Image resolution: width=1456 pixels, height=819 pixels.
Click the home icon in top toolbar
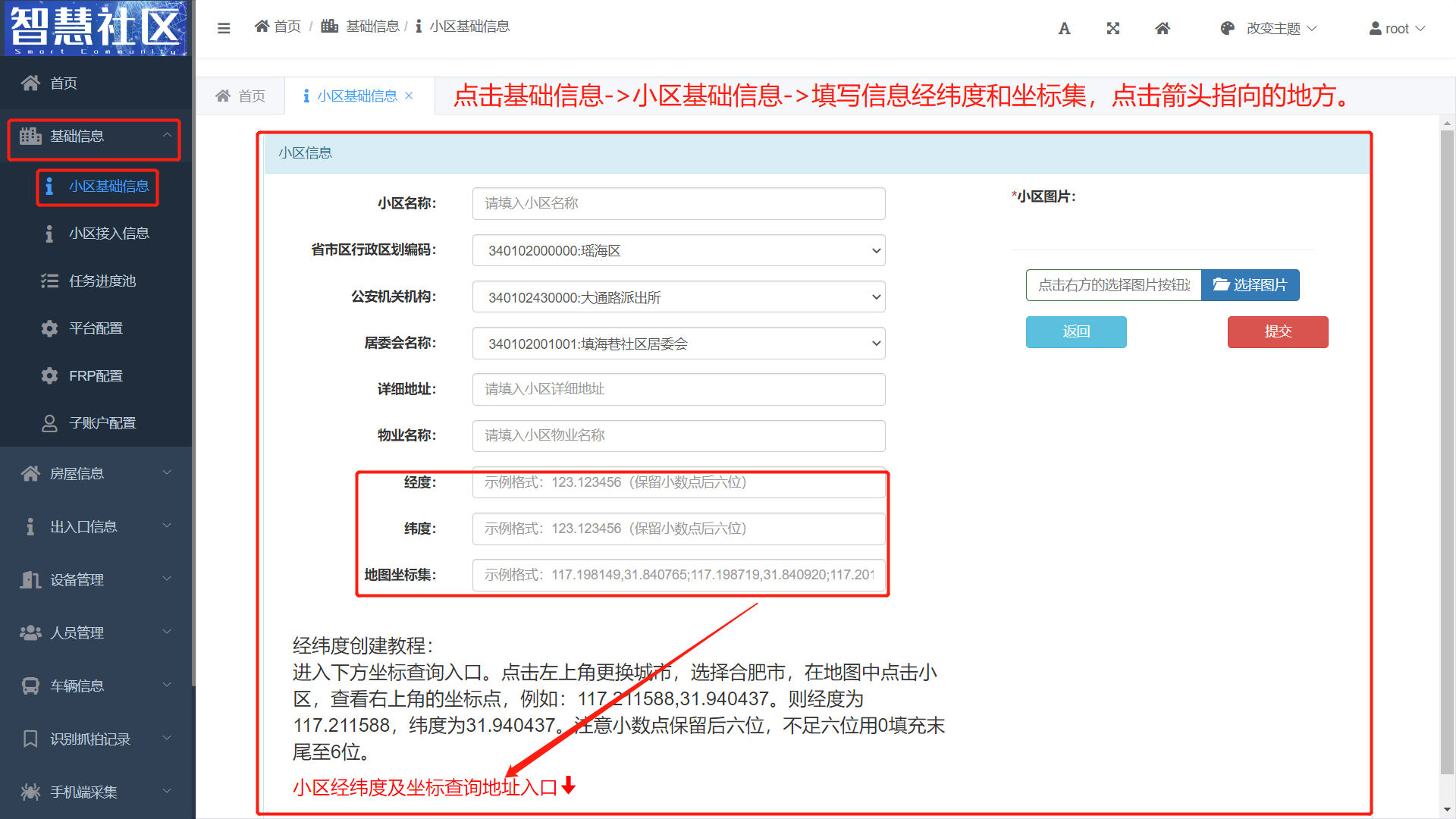pyautogui.click(x=1163, y=28)
